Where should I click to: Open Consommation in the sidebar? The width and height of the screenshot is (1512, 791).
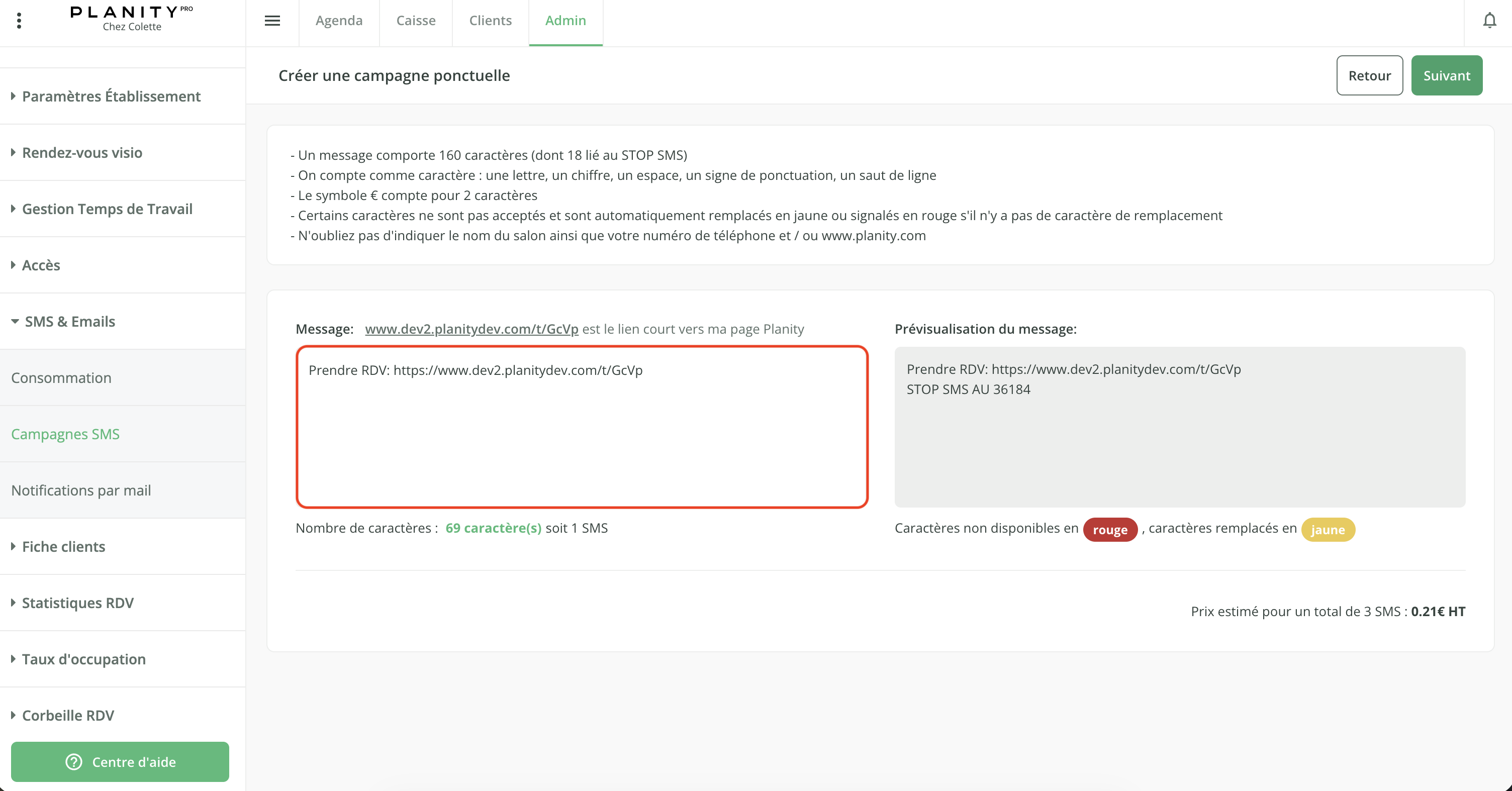(x=61, y=378)
